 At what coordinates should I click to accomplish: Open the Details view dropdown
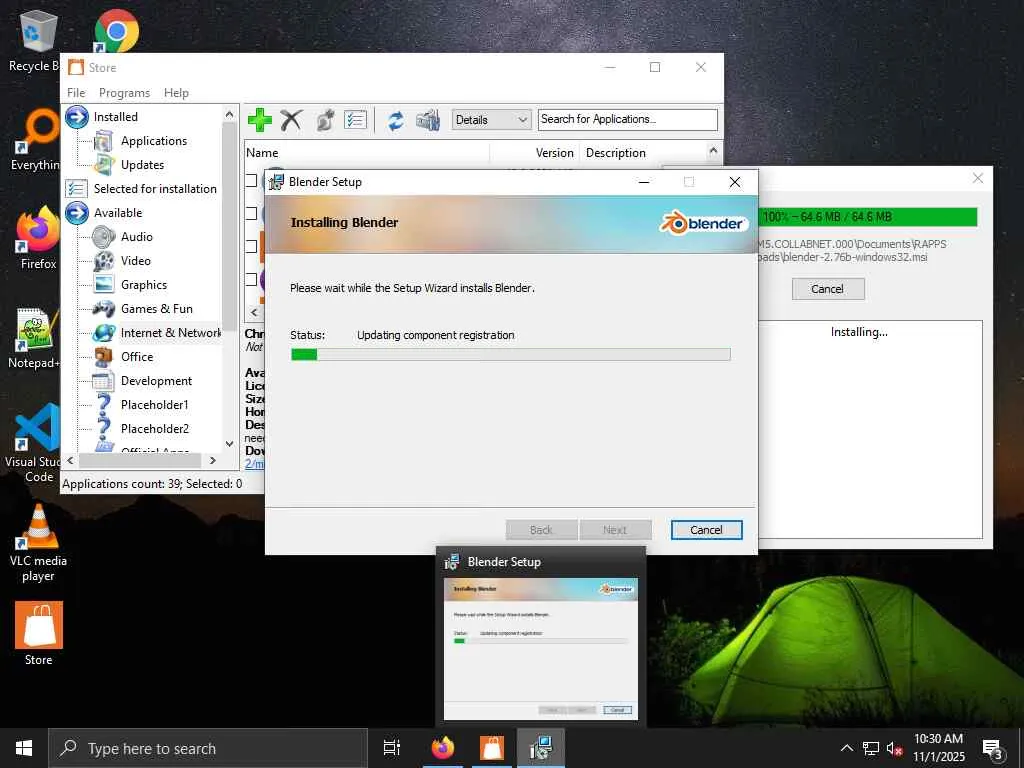pos(491,120)
